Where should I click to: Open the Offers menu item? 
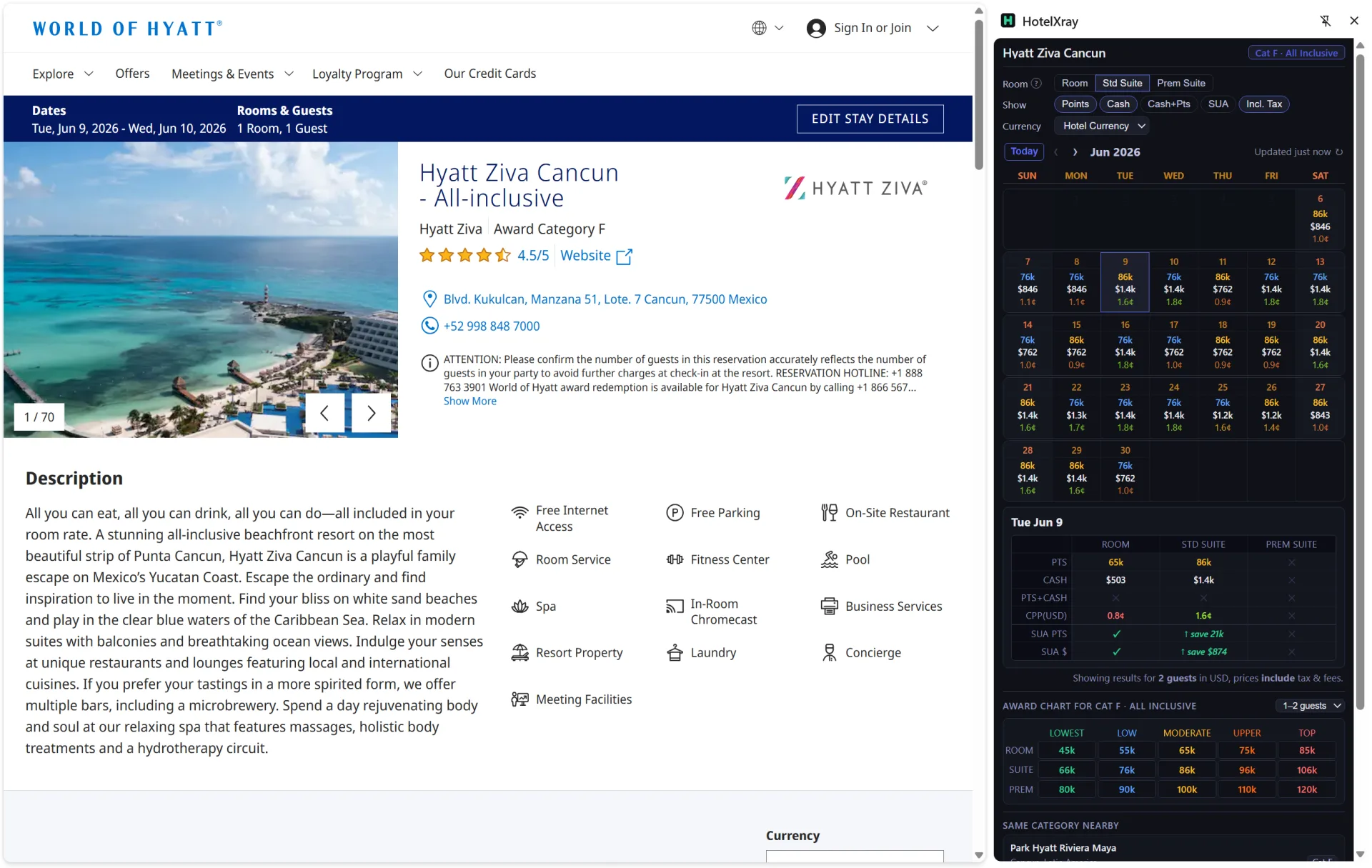click(x=132, y=74)
